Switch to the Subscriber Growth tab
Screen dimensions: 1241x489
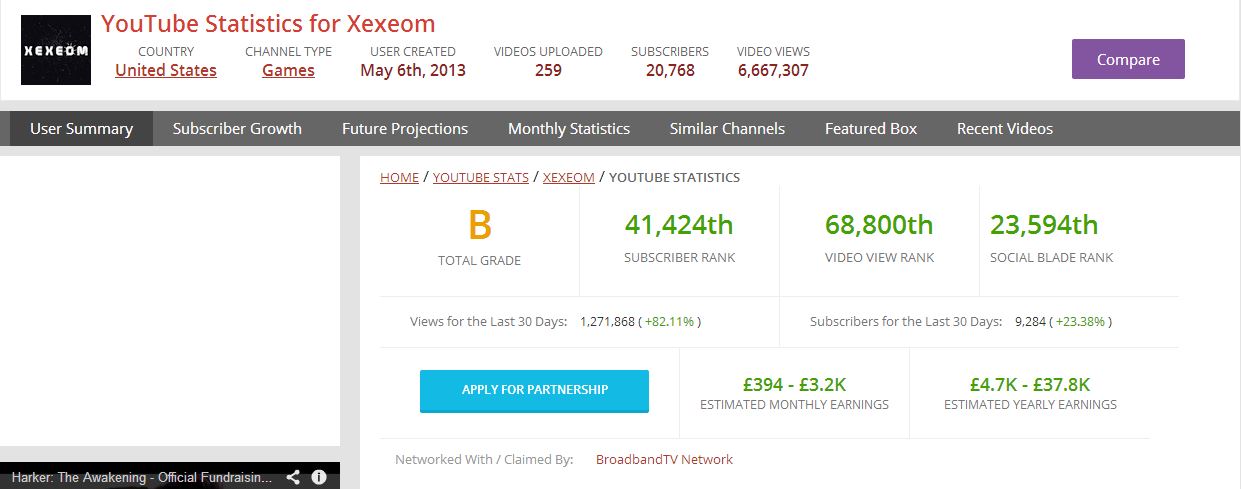click(237, 128)
